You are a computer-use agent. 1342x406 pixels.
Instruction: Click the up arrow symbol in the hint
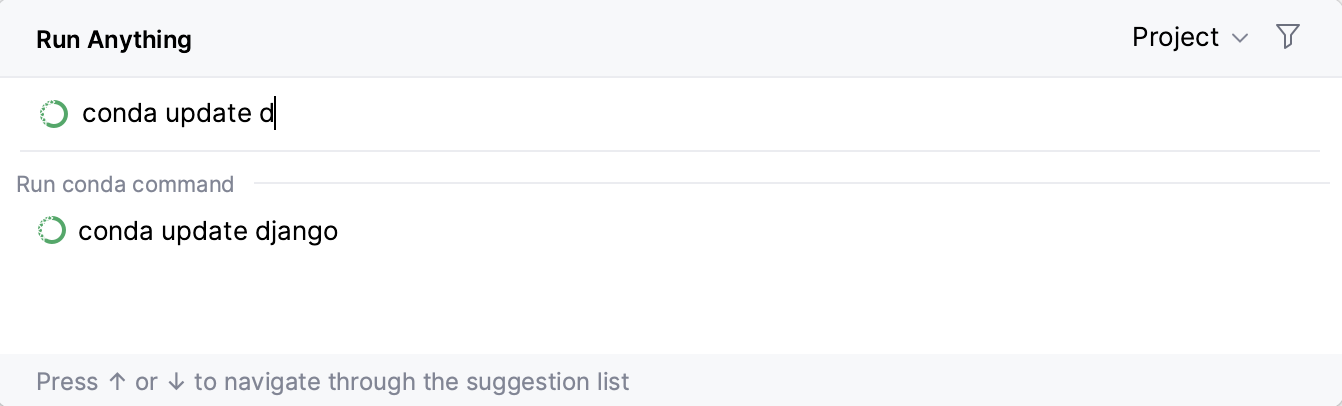117,382
